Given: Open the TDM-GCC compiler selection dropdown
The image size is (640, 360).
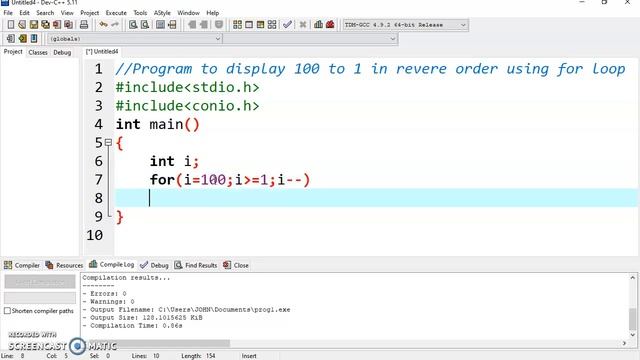Looking at the screenshot, I should (405, 25).
